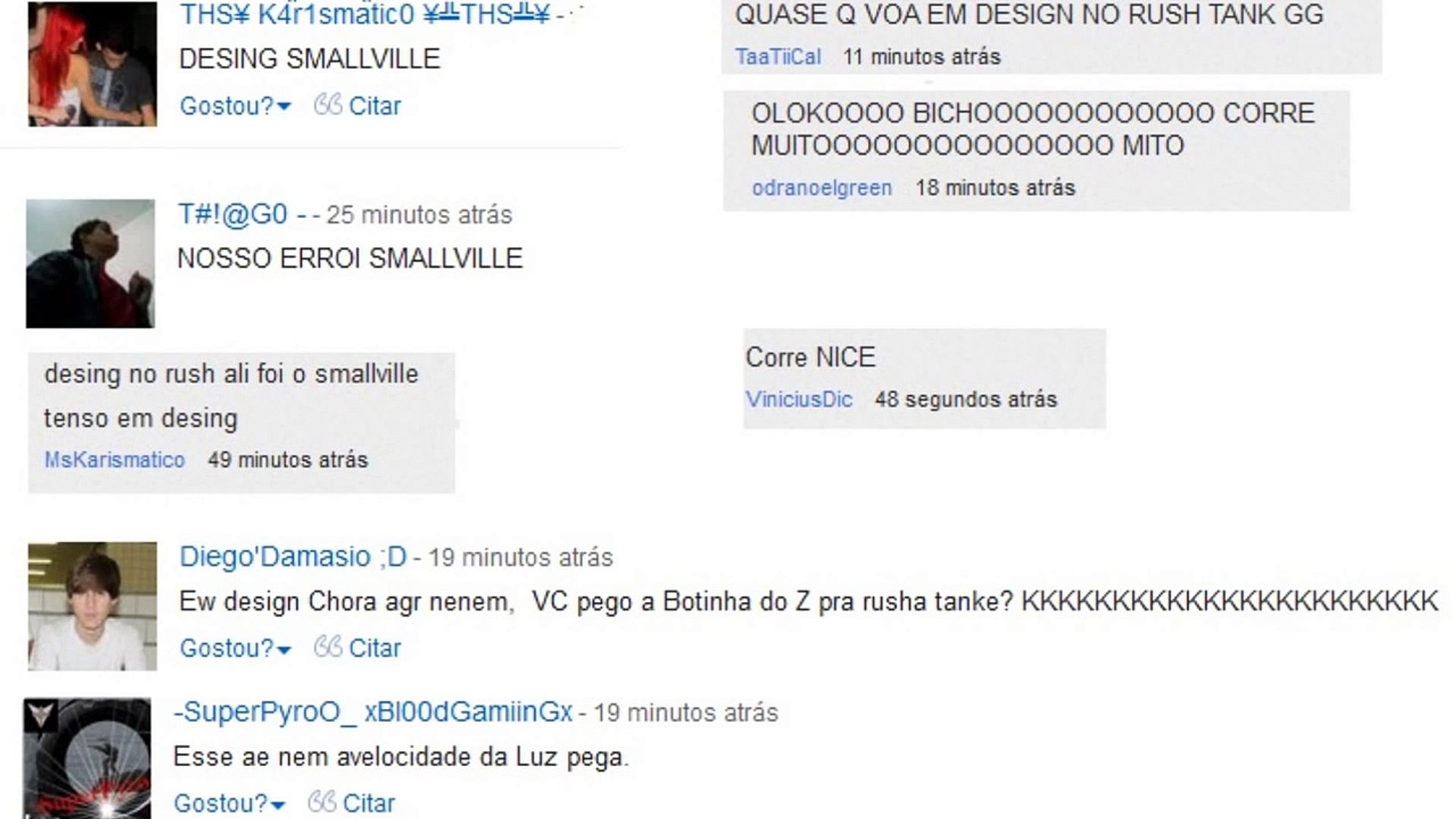Click Diego'Damasio's profile photo
Screen dimensions: 1456x819
click(93, 606)
